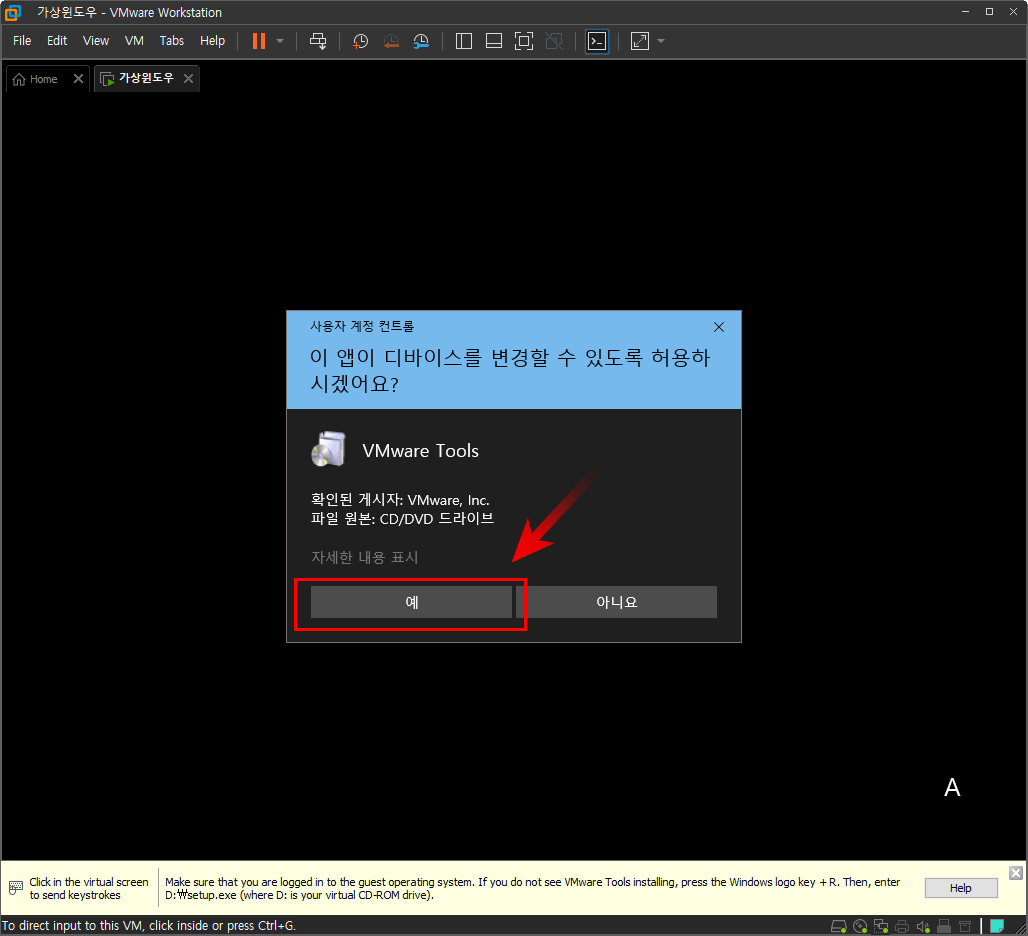This screenshot has height=936, width=1028.
Task: Click the keyboard icon in hint bar
Action: click(16, 888)
